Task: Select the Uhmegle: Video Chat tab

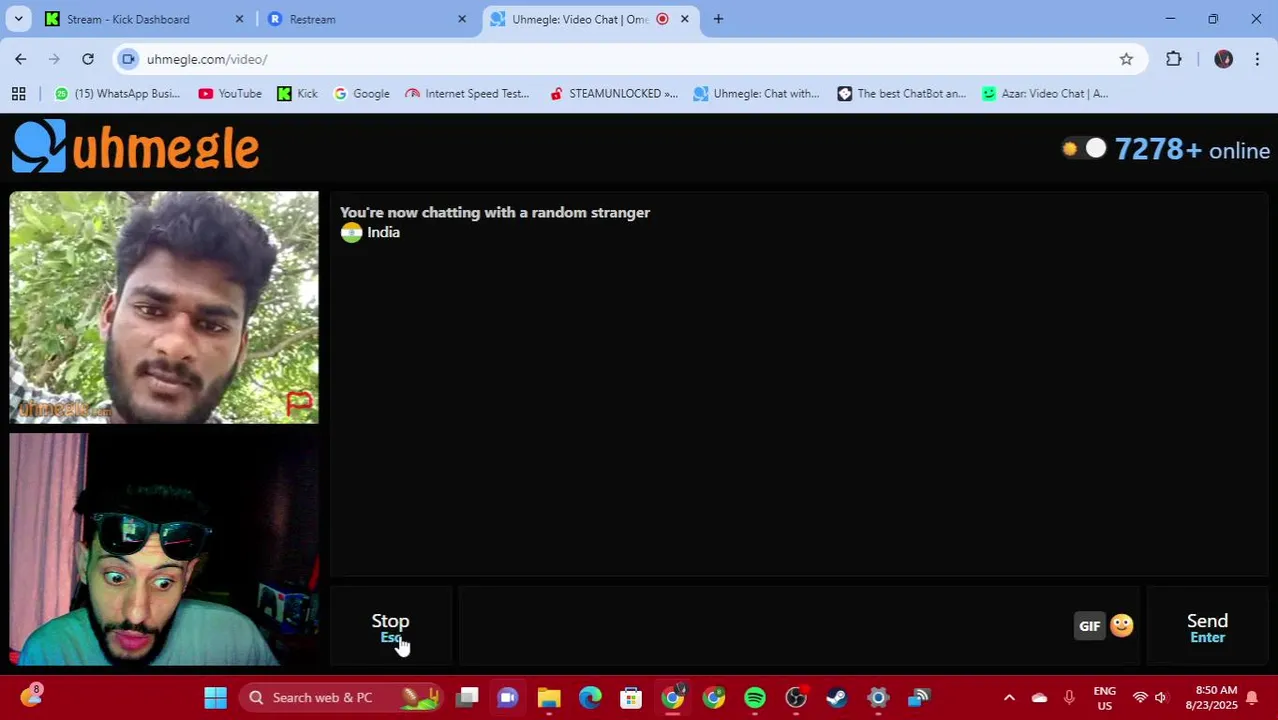Action: [x=580, y=19]
